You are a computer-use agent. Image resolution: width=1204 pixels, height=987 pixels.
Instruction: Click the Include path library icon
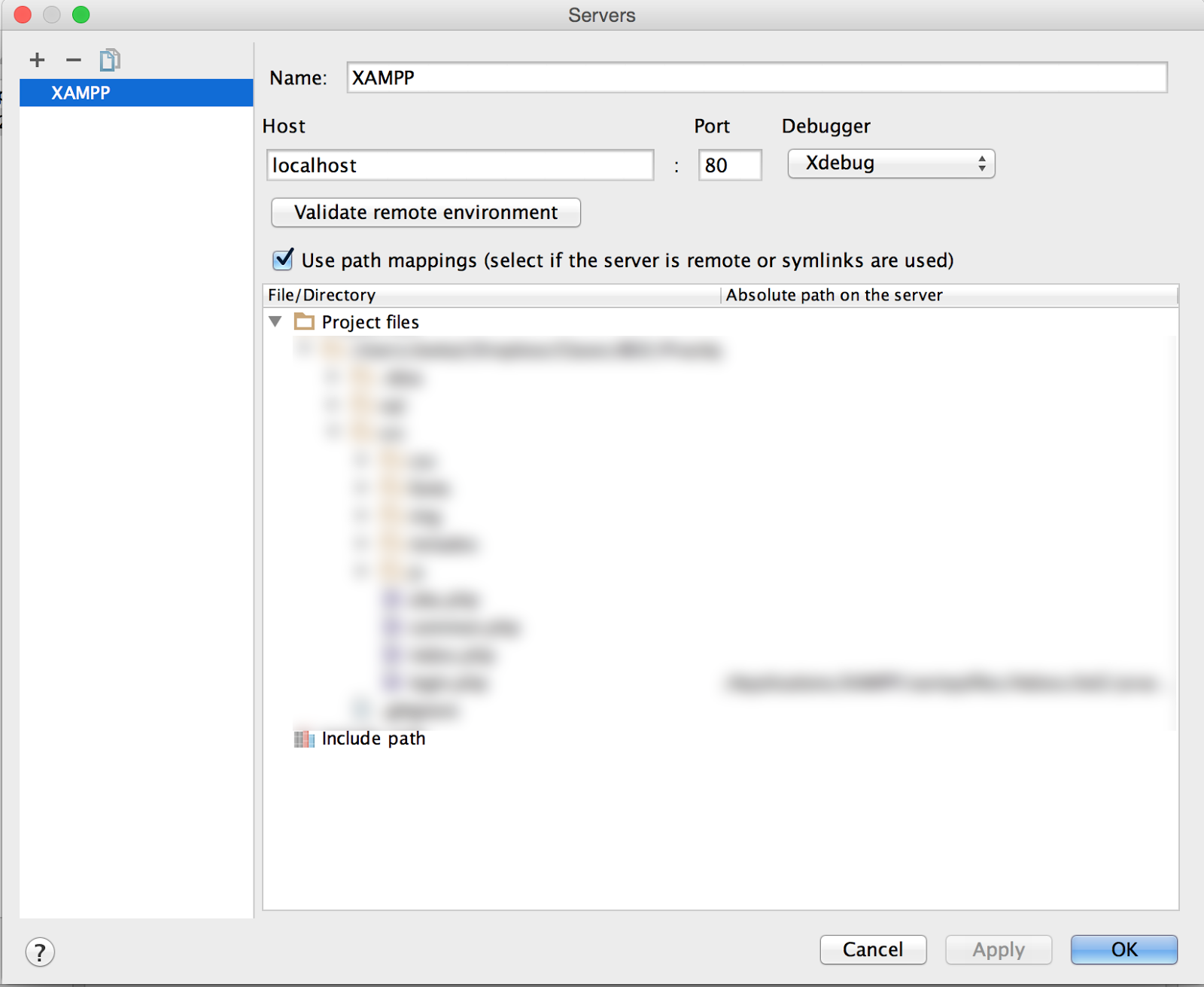[x=304, y=739]
